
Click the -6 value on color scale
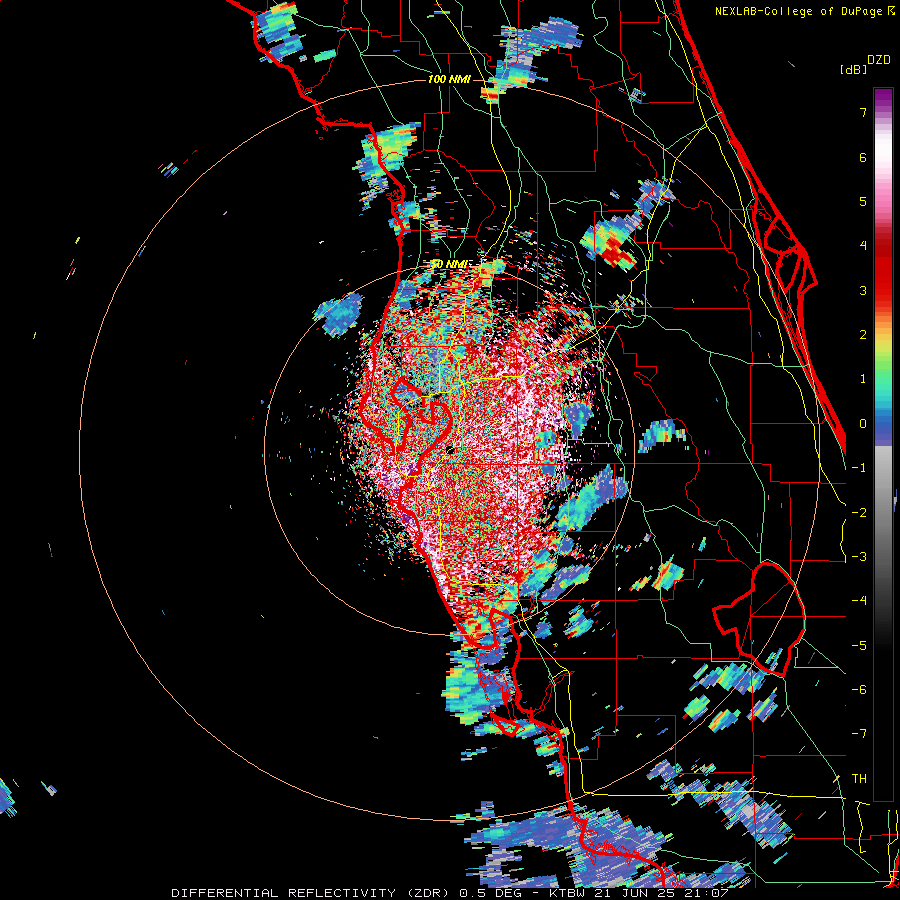(859, 690)
